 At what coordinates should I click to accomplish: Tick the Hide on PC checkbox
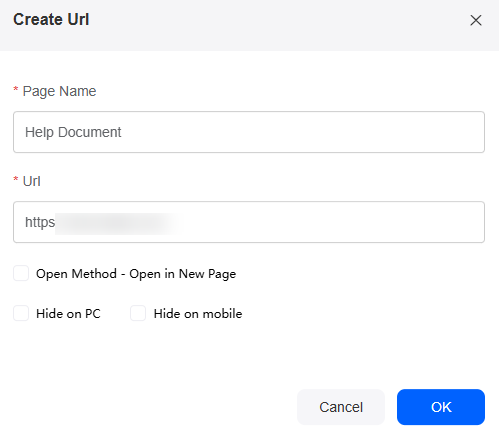(21, 313)
